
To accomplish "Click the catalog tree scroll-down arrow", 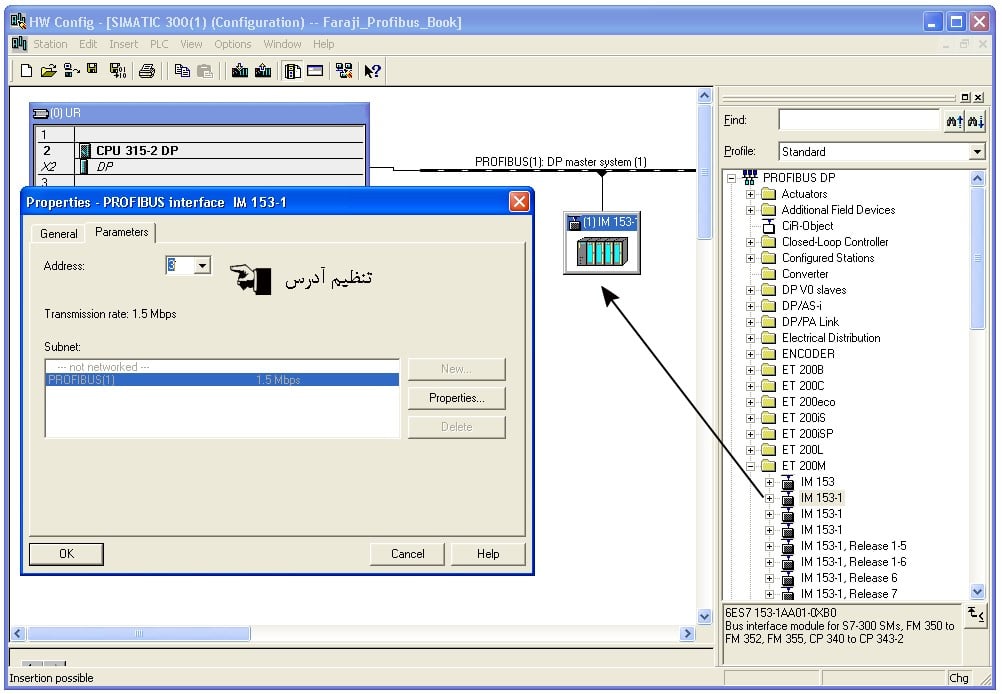I will click(977, 592).
